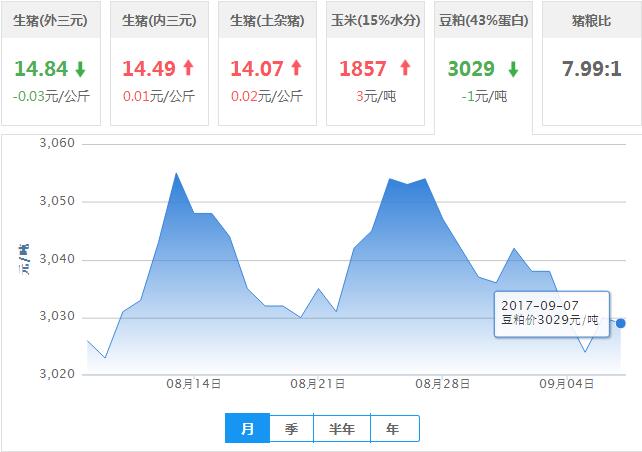Click the 3,030 y-axis label

(57, 316)
